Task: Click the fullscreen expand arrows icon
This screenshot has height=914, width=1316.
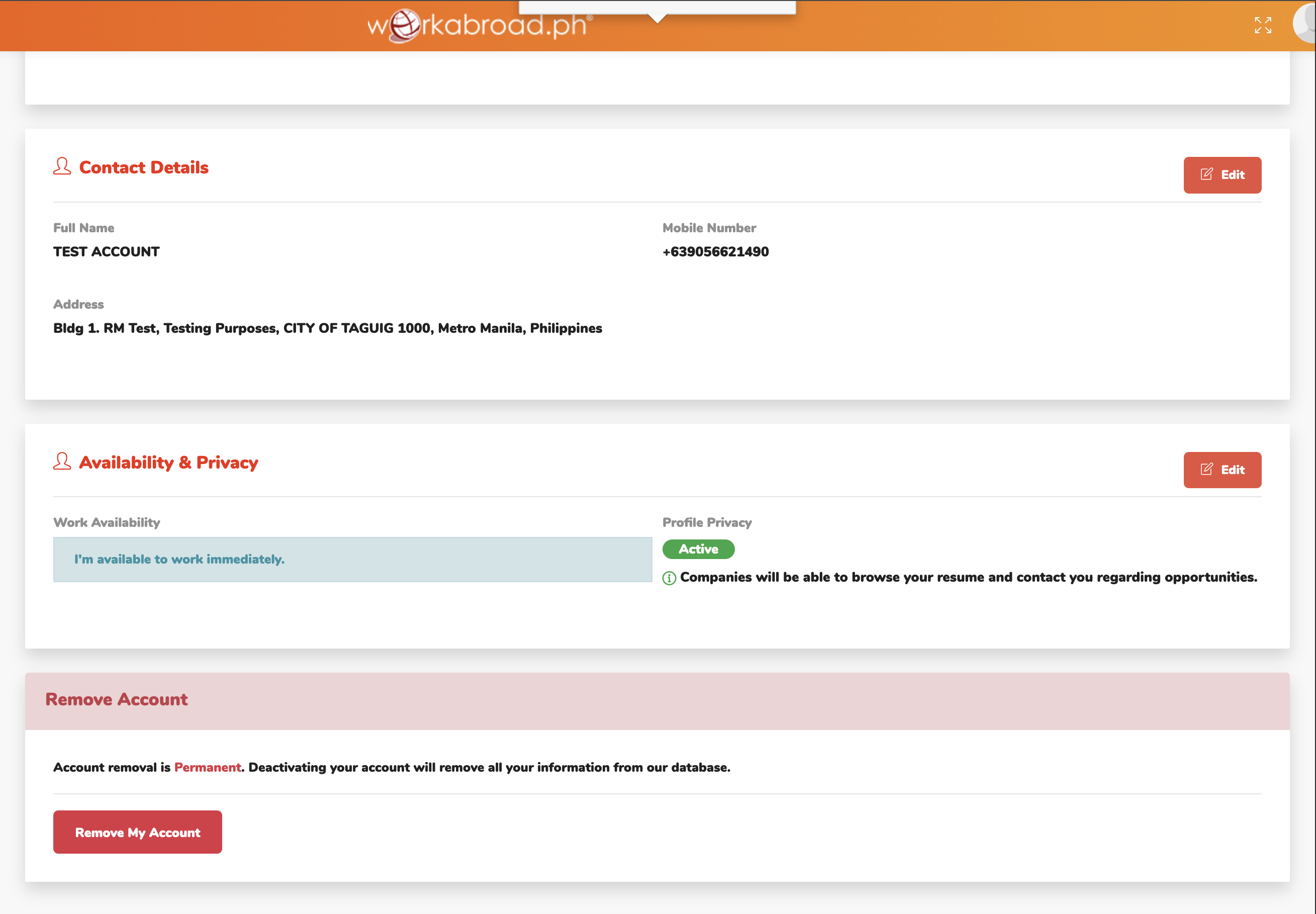Action: pyautogui.click(x=1263, y=25)
